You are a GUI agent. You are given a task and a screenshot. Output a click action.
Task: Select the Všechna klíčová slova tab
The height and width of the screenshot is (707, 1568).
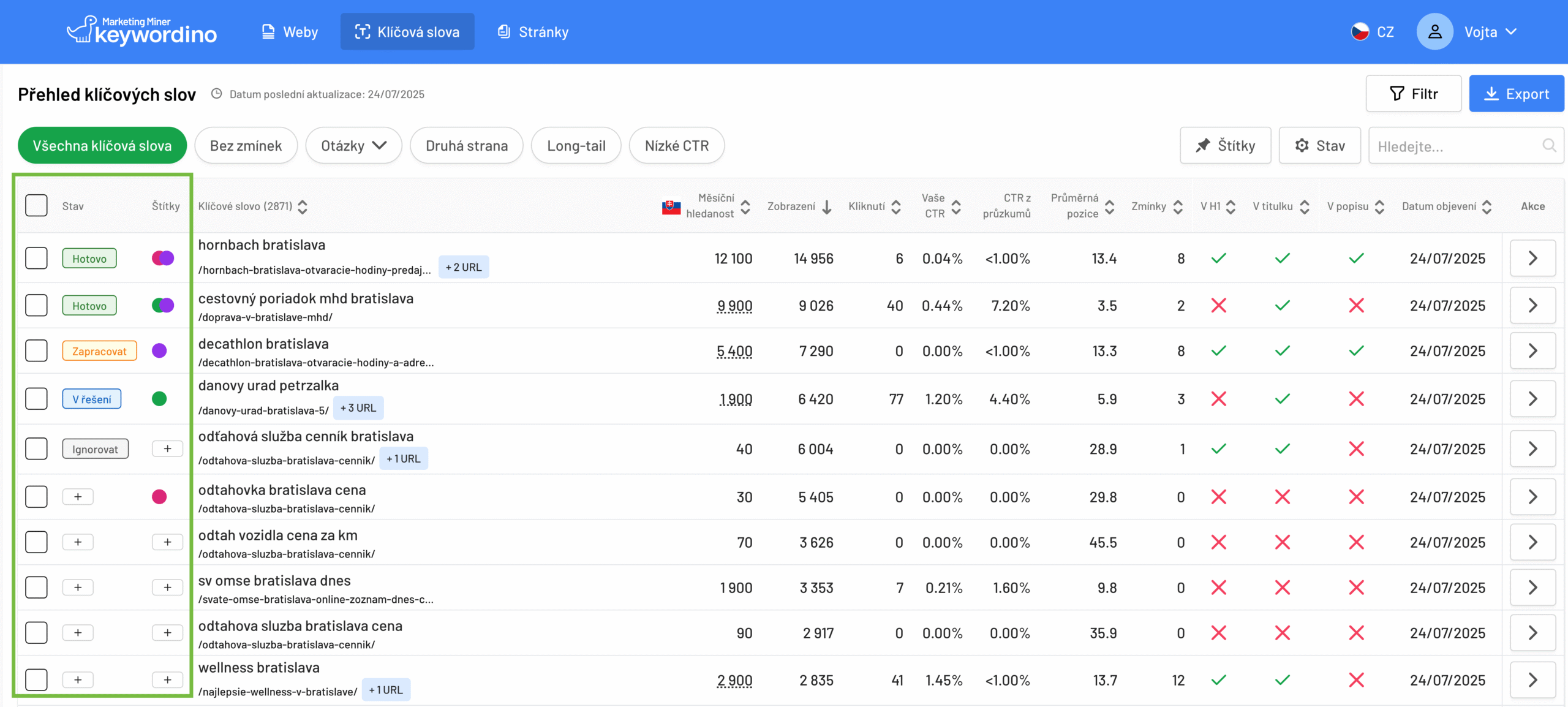pos(102,145)
